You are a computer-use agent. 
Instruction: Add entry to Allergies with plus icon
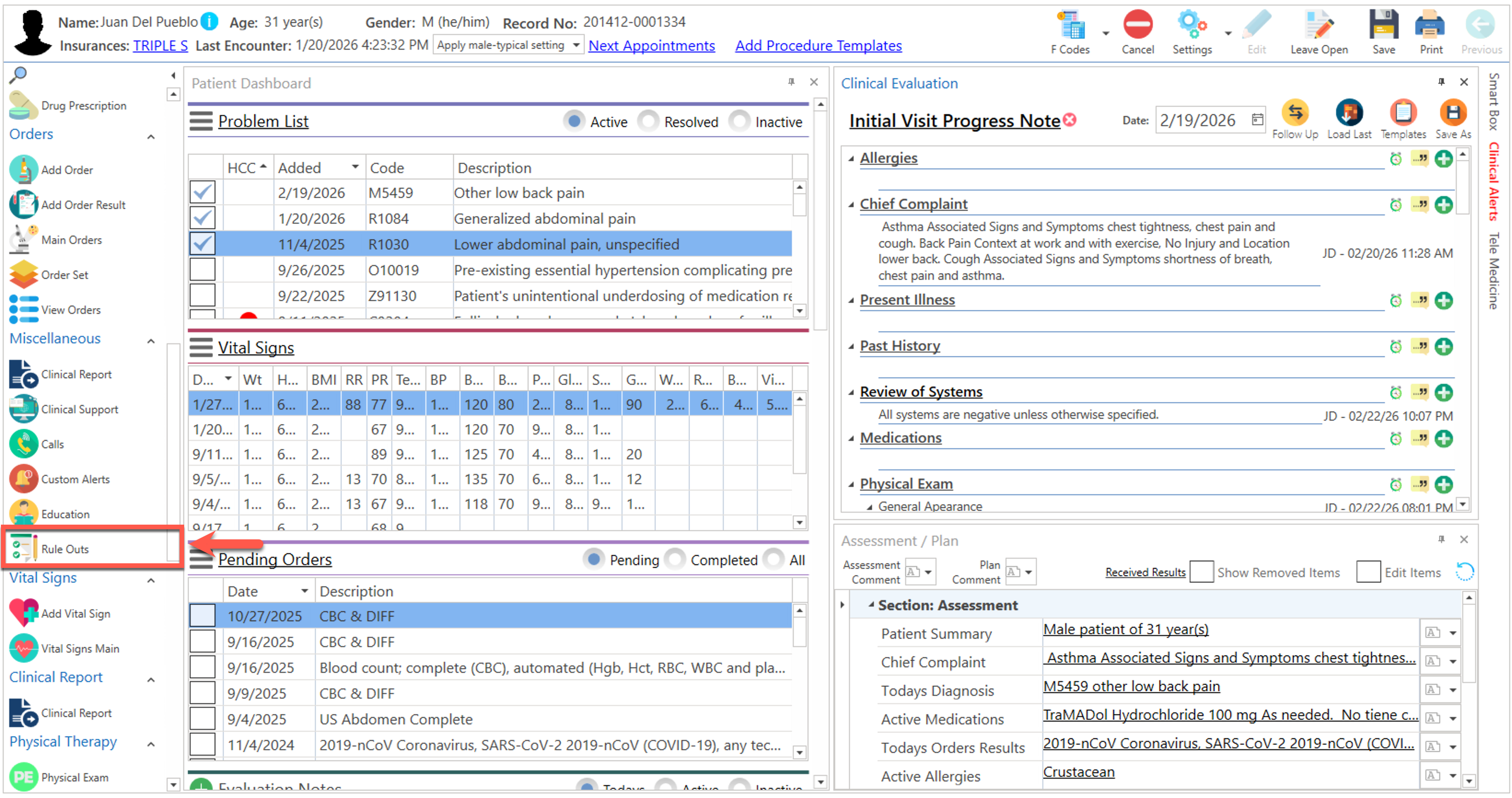pyautogui.click(x=1443, y=159)
